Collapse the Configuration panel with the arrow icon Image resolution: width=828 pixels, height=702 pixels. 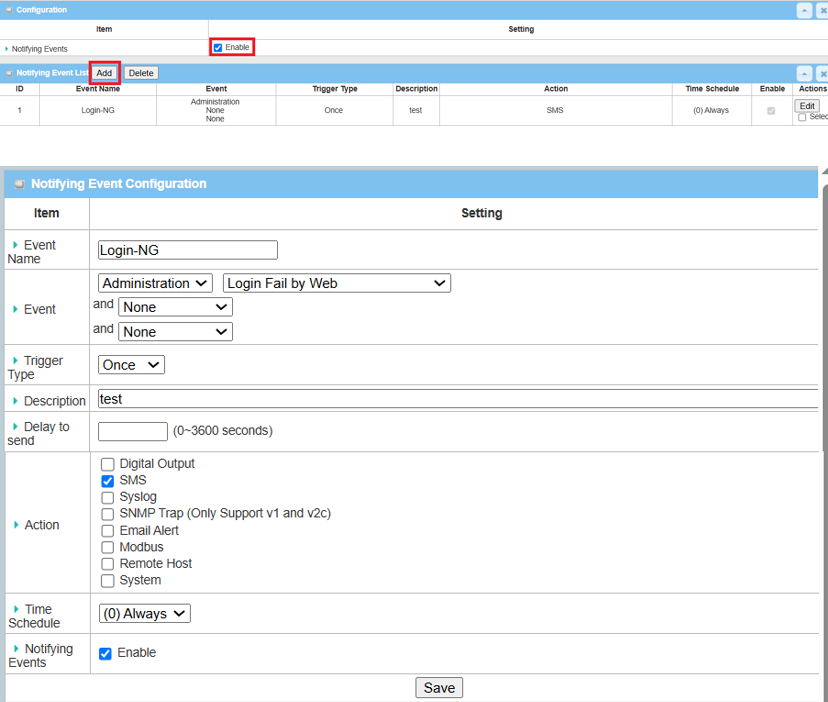804,10
